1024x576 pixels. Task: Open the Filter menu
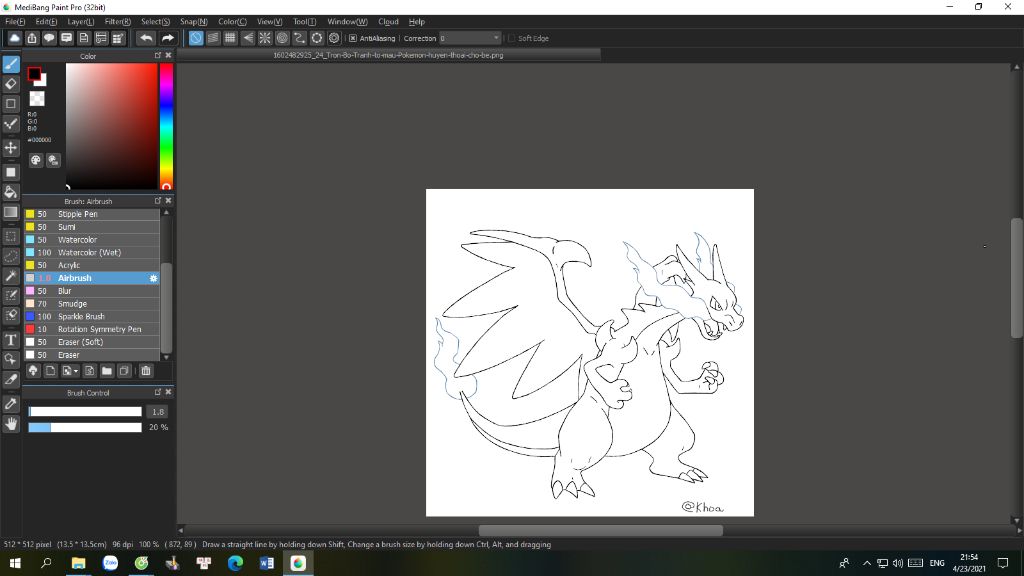pos(118,22)
